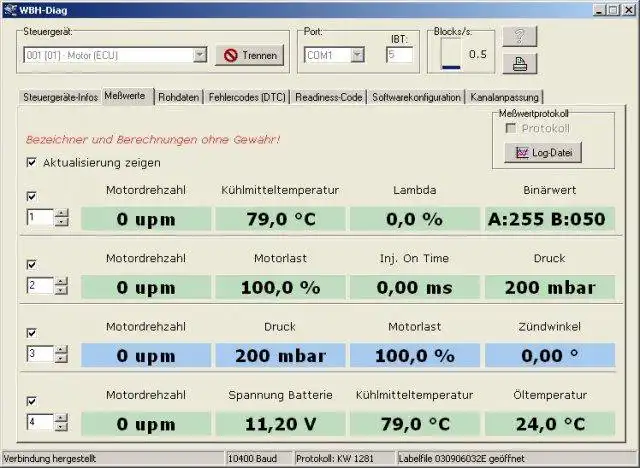The height and width of the screenshot is (468, 640).
Task: Click the Protokoll: KW 1281 status entry
Action: point(335,459)
